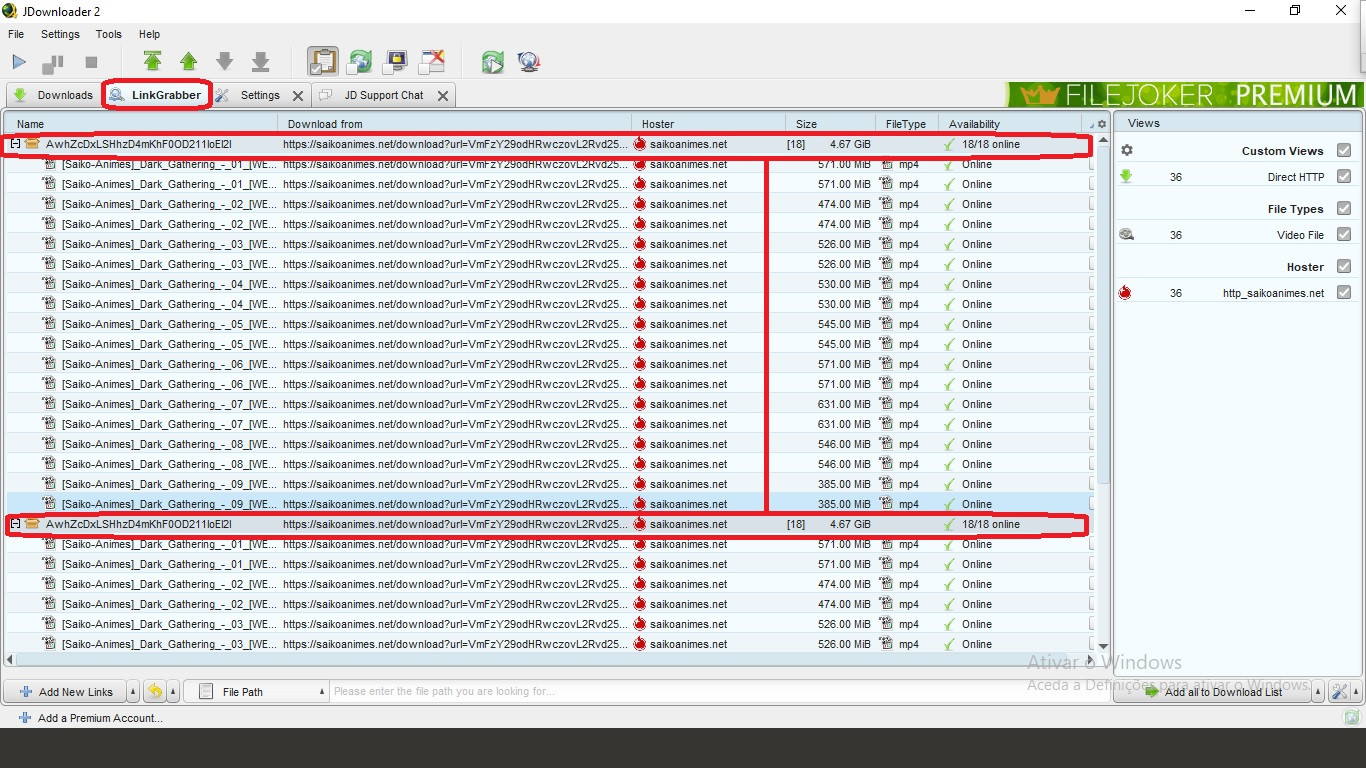This screenshot has width=1366, height=768.
Task: Collapse the second AwhZcDxLSHhzD4mKhF0OD211IoEl2l package
Action: click(15, 524)
